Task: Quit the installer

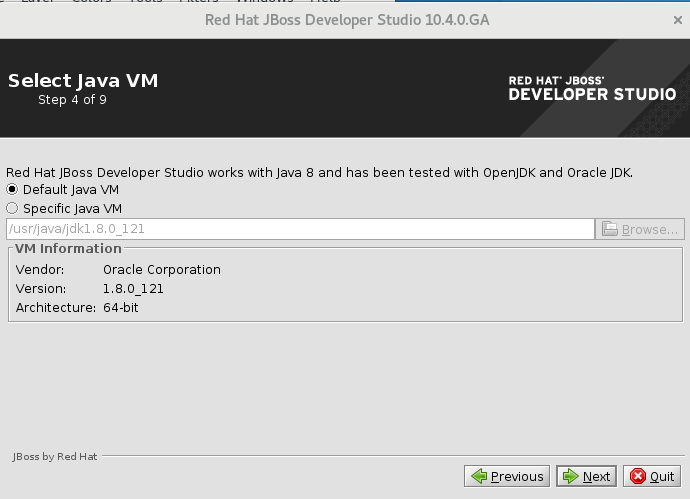Action: [652, 476]
